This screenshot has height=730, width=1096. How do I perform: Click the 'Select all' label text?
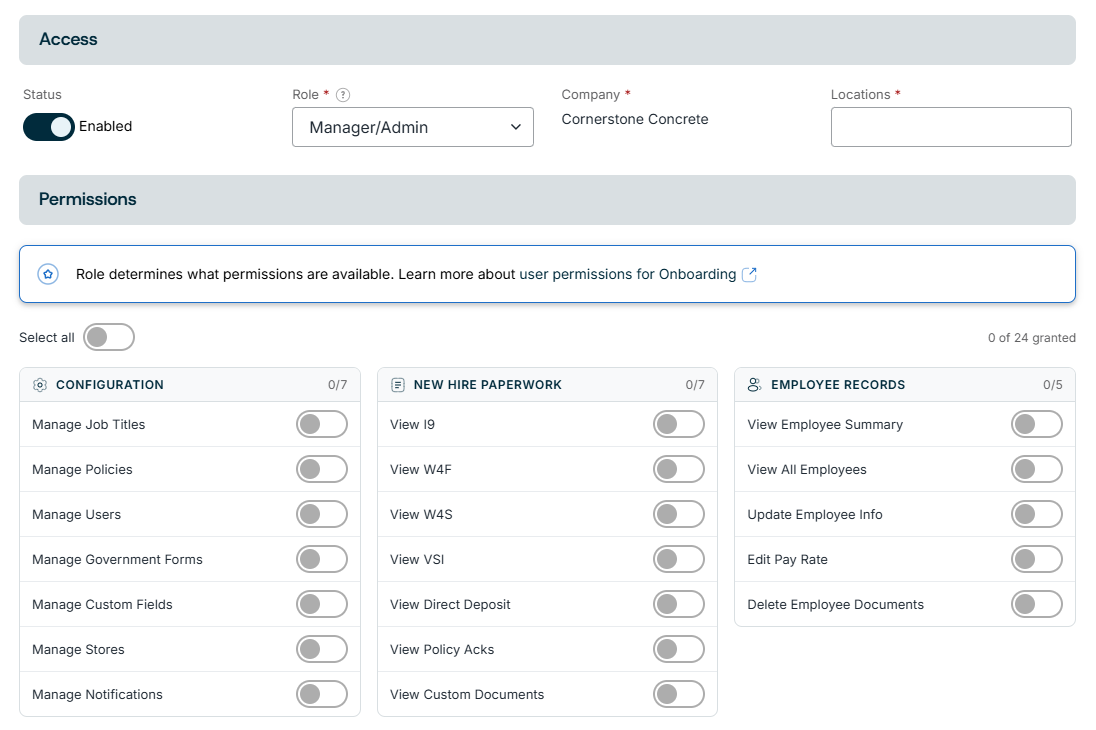(47, 338)
